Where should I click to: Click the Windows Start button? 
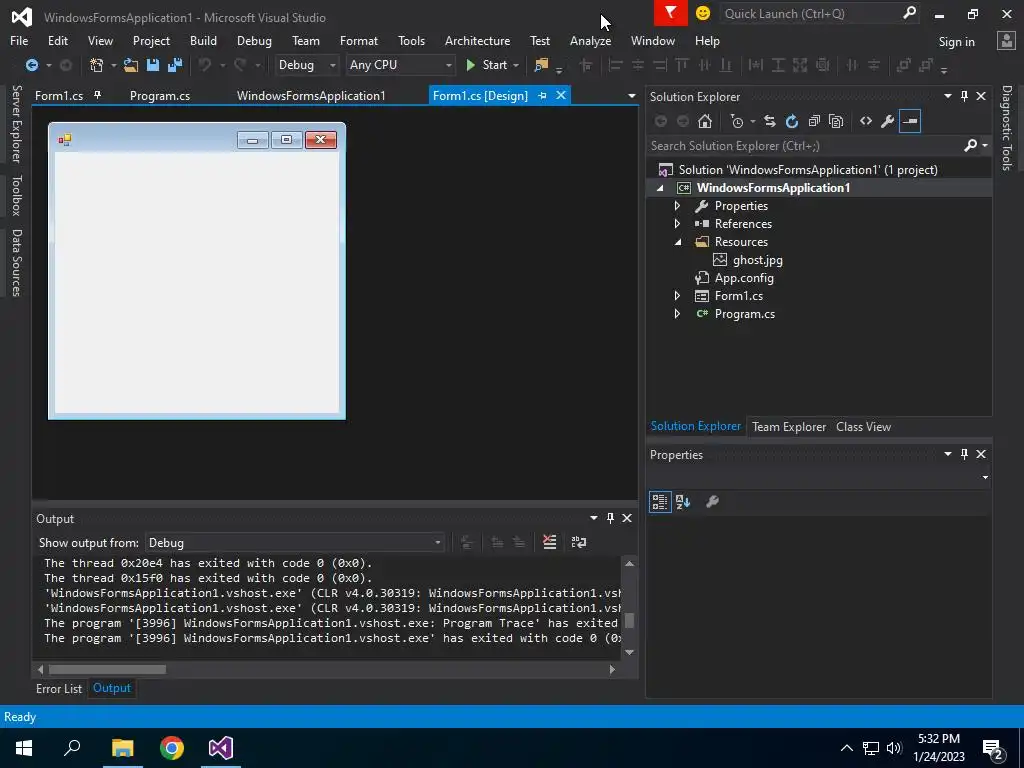[x=24, y=748]
